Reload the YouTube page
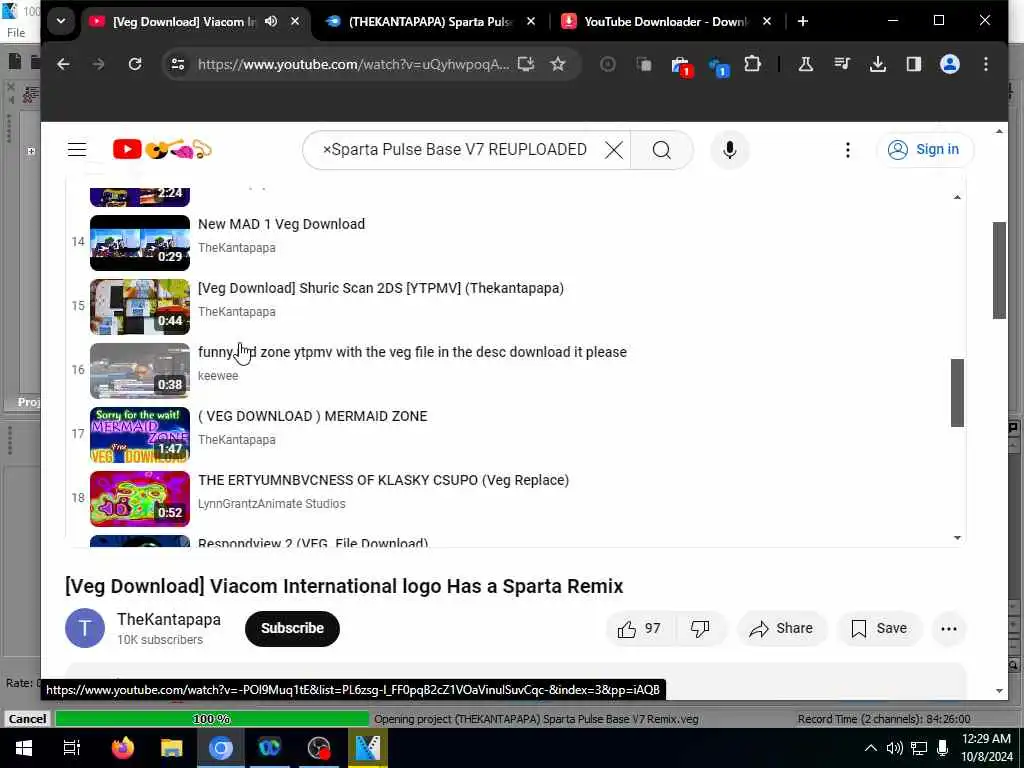Viewport: 1024px width, 768px height. 135,64
